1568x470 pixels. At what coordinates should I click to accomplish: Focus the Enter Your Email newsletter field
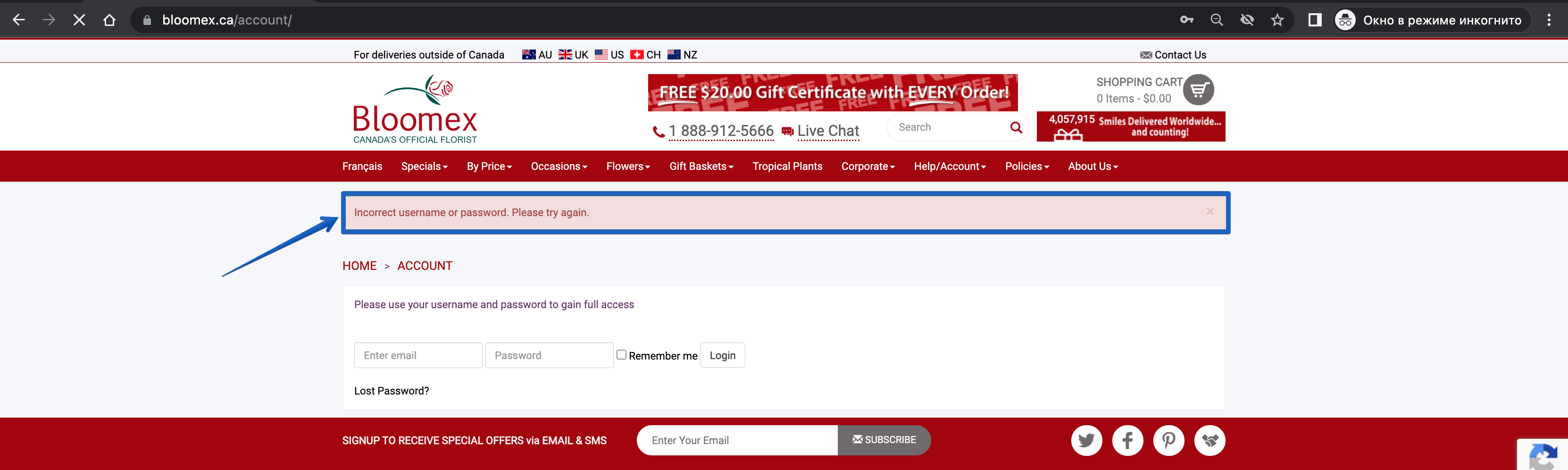click(x=737, y=440)
